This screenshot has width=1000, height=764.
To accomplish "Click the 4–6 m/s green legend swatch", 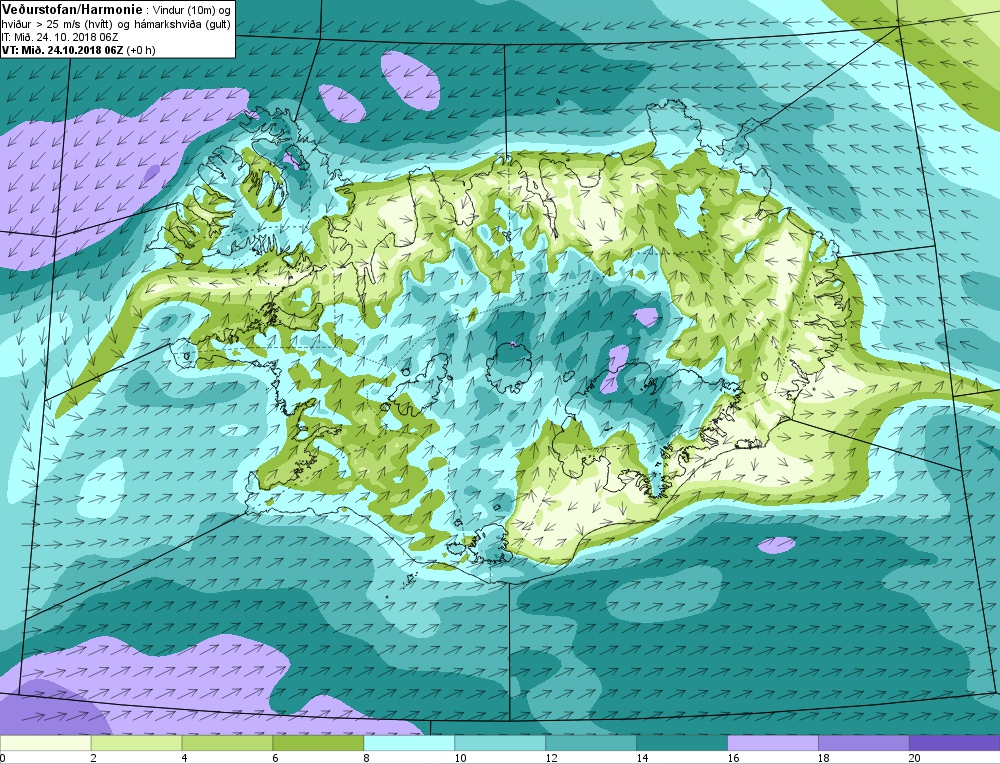I will 227,743.
